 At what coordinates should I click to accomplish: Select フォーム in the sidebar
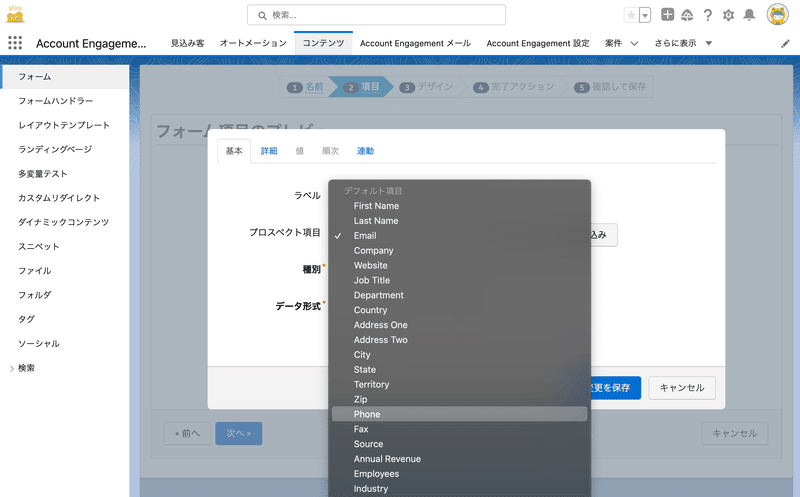tap(65, 77)
